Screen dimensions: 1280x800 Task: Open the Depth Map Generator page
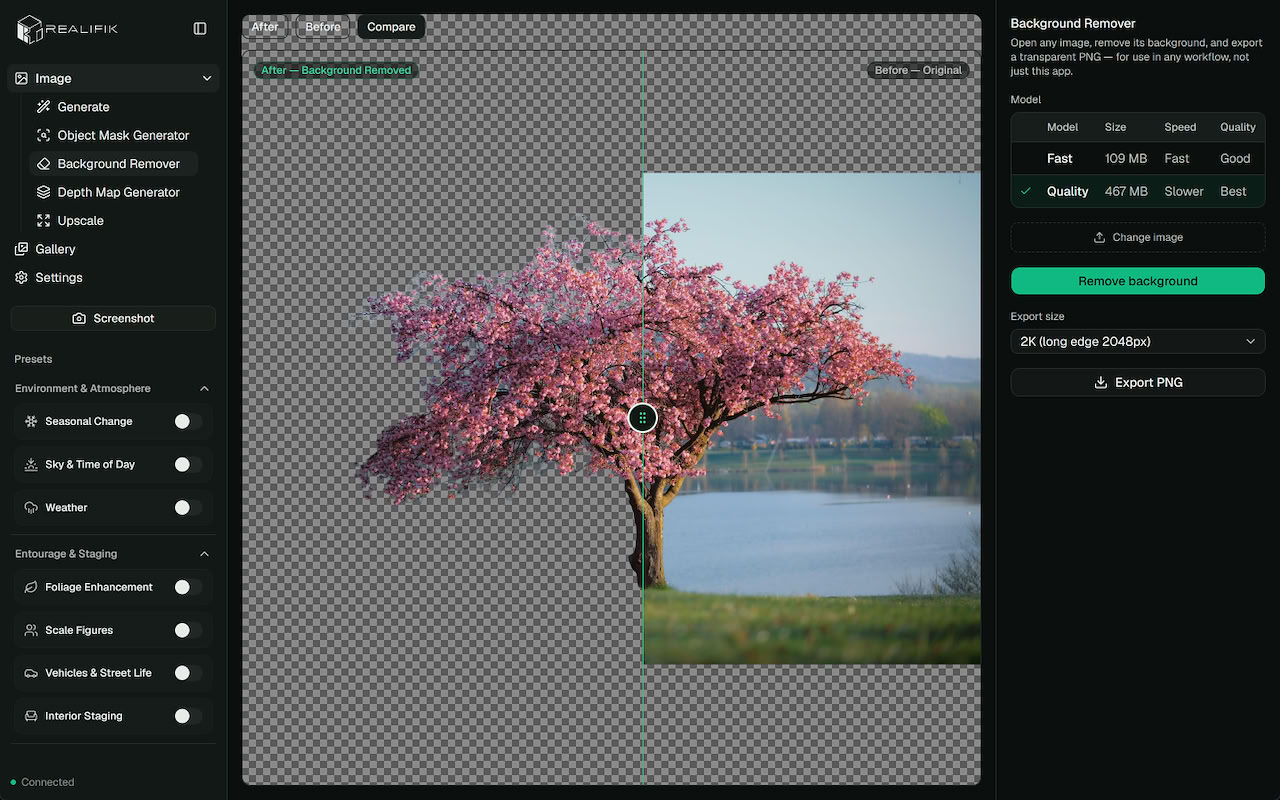119,192
